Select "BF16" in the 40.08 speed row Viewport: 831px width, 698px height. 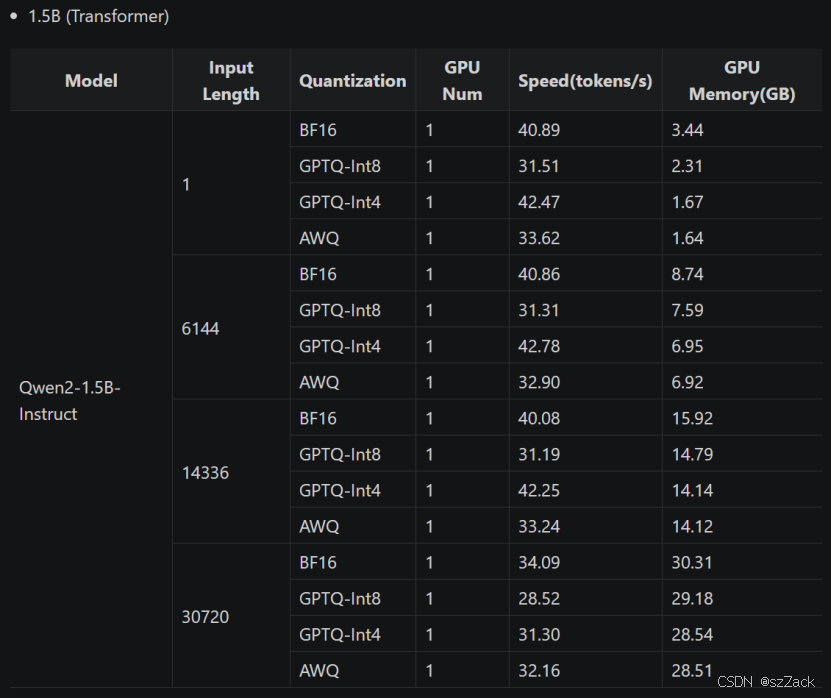tap(318, 418)
